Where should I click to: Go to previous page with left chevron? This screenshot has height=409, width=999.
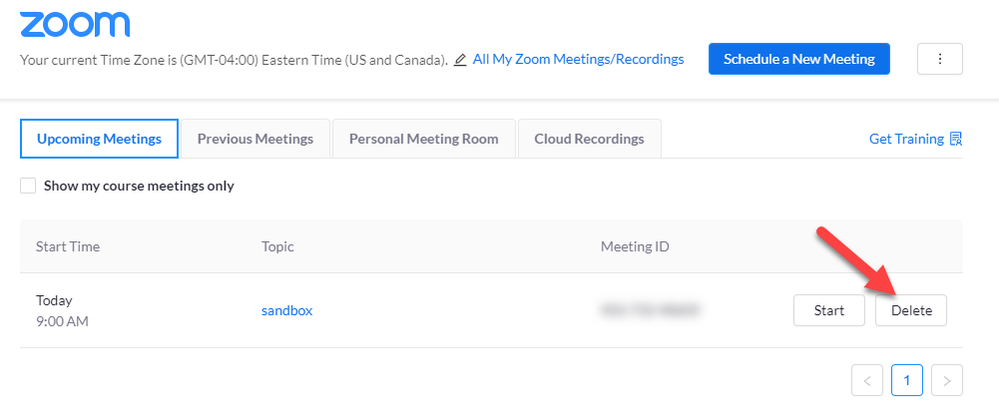868,380
